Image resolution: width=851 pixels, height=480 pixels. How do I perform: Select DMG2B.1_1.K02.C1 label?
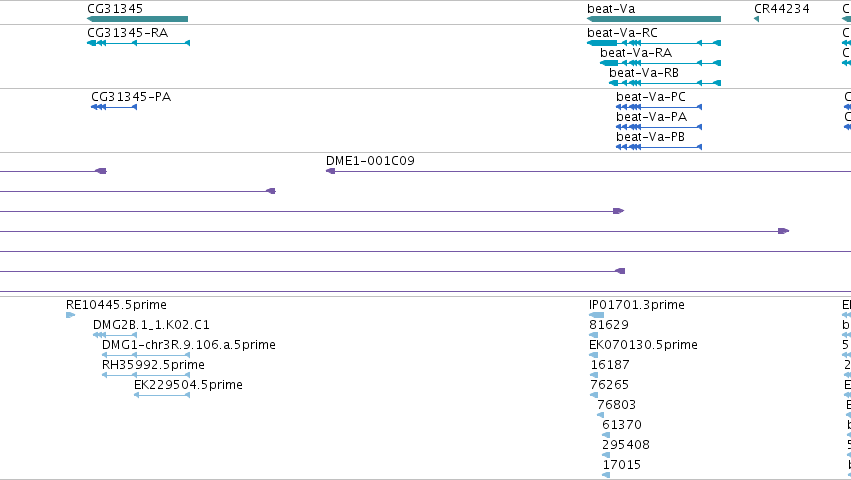(x=151, y=325)
